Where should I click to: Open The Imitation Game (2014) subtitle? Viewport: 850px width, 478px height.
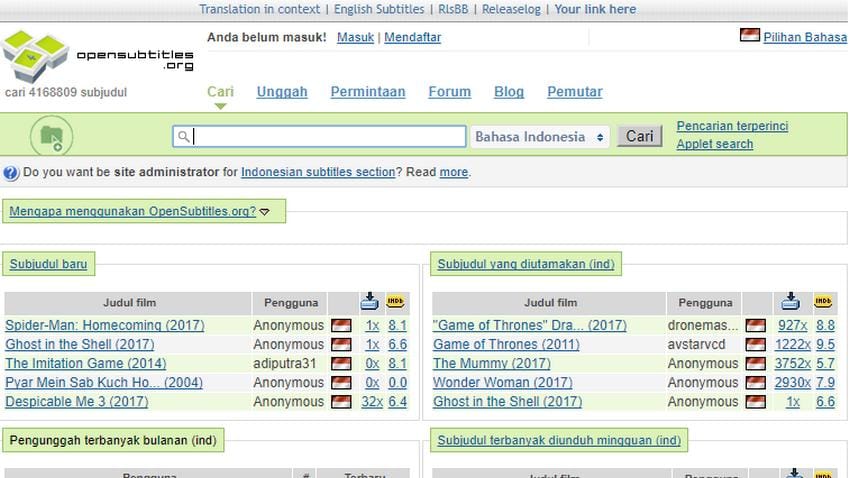tap(86, 364)
